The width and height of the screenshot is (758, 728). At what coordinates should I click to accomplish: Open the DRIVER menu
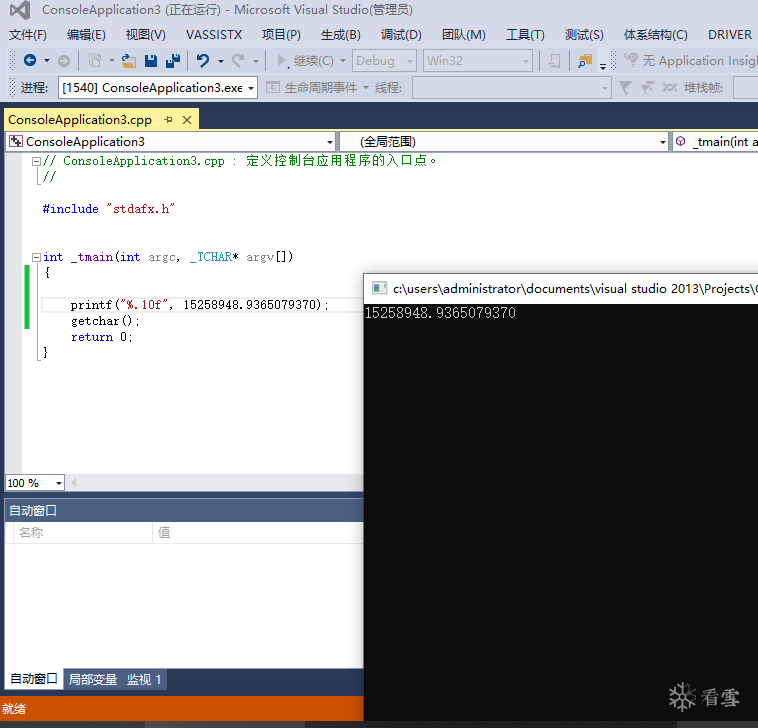pyautogui.click(x=729, y=35)
